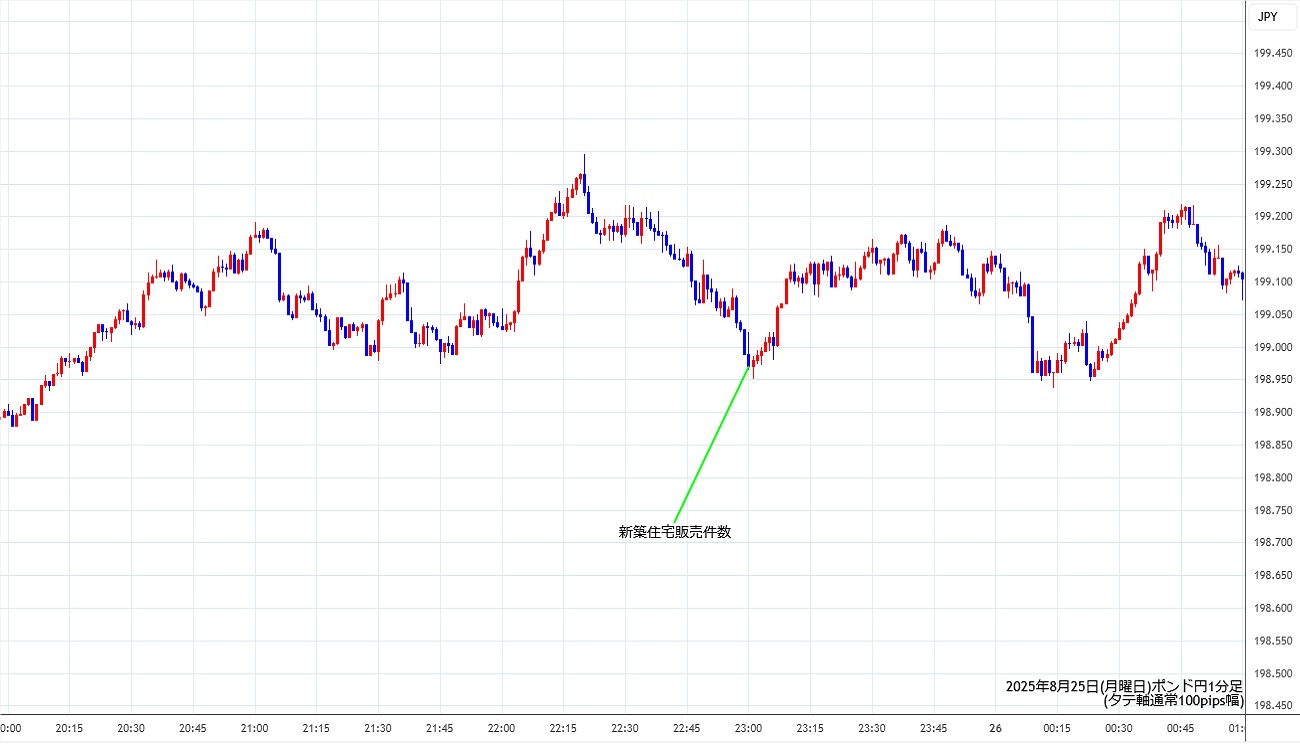
Task: Click the 00:45 time axis label
Action: point(1181,728)
